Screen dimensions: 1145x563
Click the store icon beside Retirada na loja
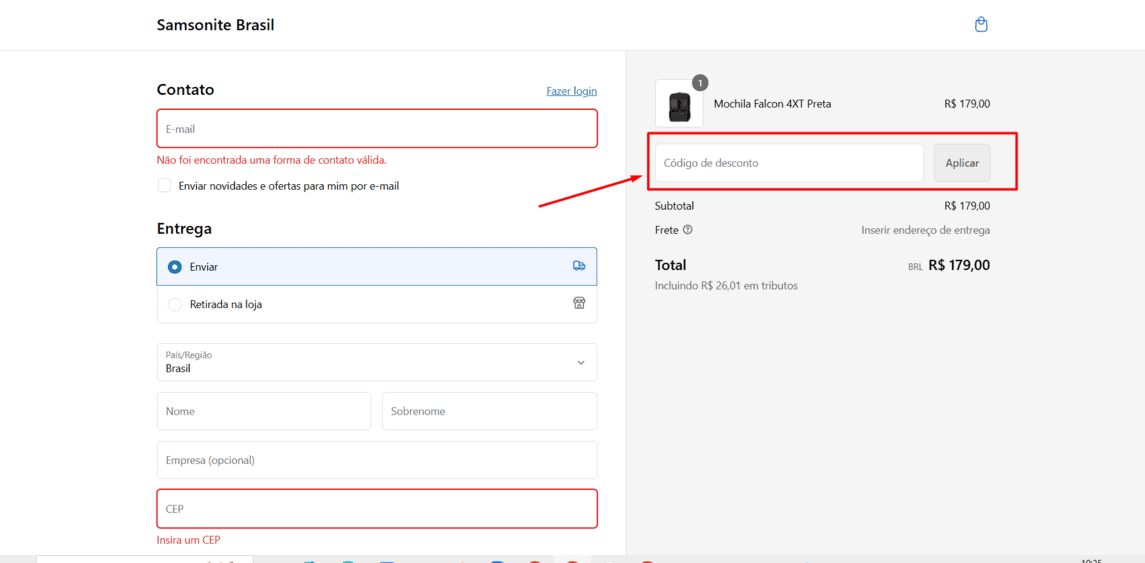(x=578, y=304)
